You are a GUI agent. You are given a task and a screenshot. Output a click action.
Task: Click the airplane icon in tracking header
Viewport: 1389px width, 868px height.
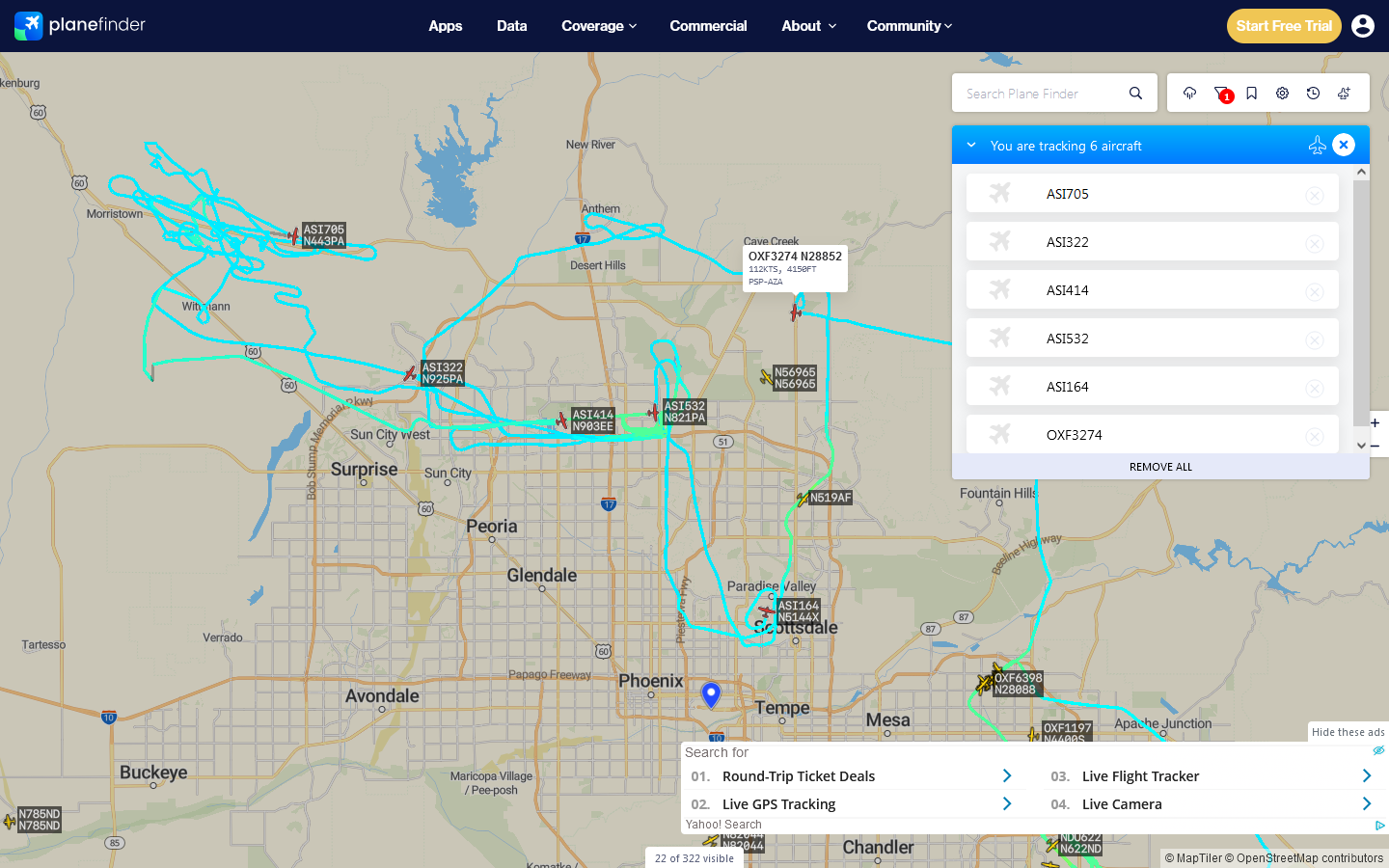pos(1317,145)
